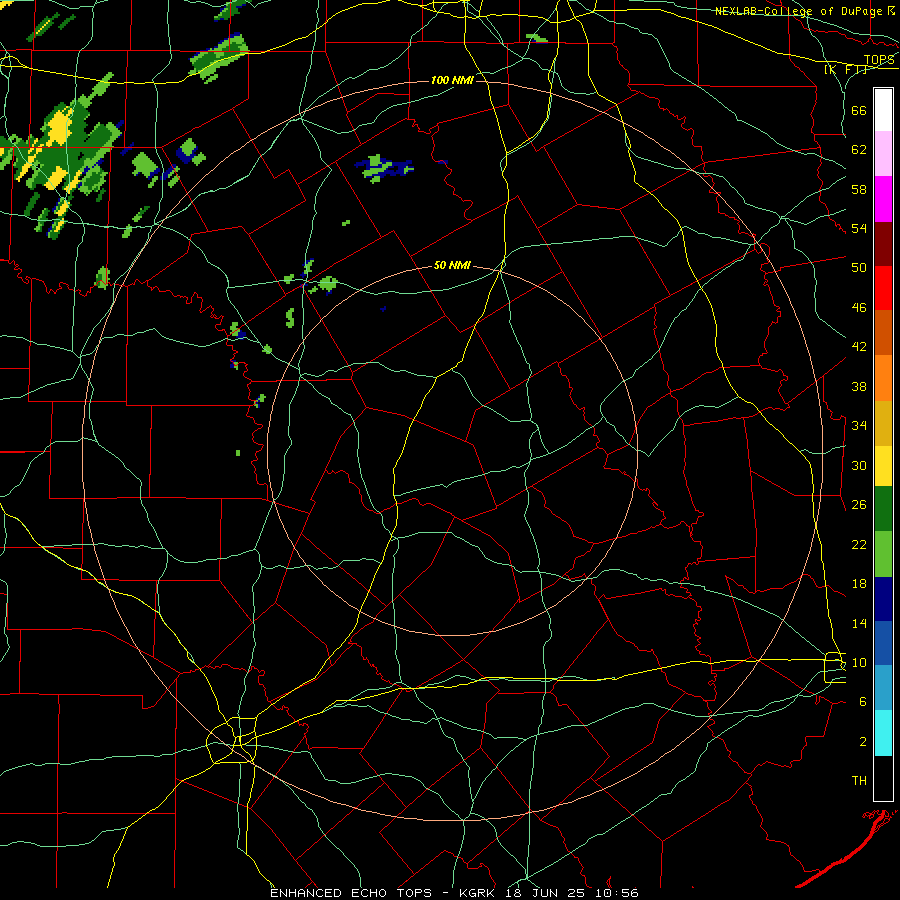Click the legend value 6
This screenshot has height=900, width=900.
(x=863, y=701)
